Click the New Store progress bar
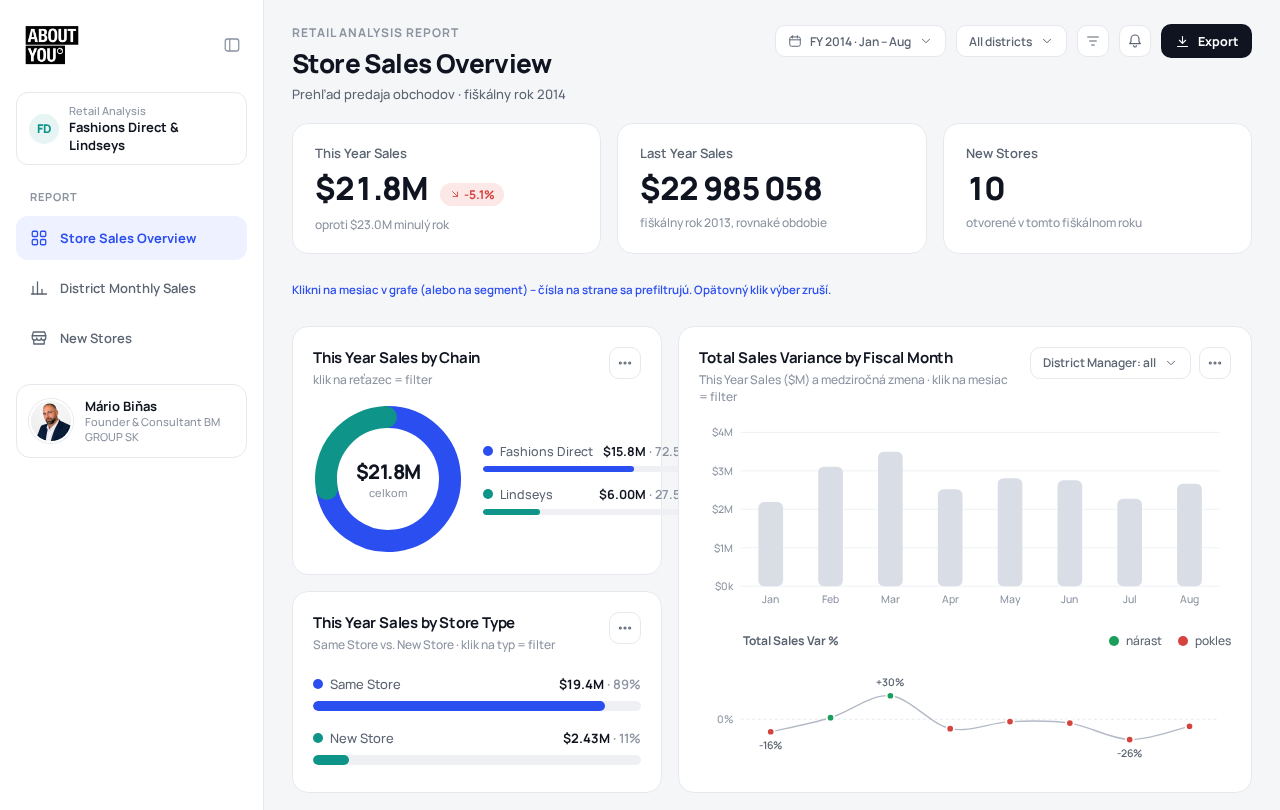The image size is (1280, 810). pos(477,760)
